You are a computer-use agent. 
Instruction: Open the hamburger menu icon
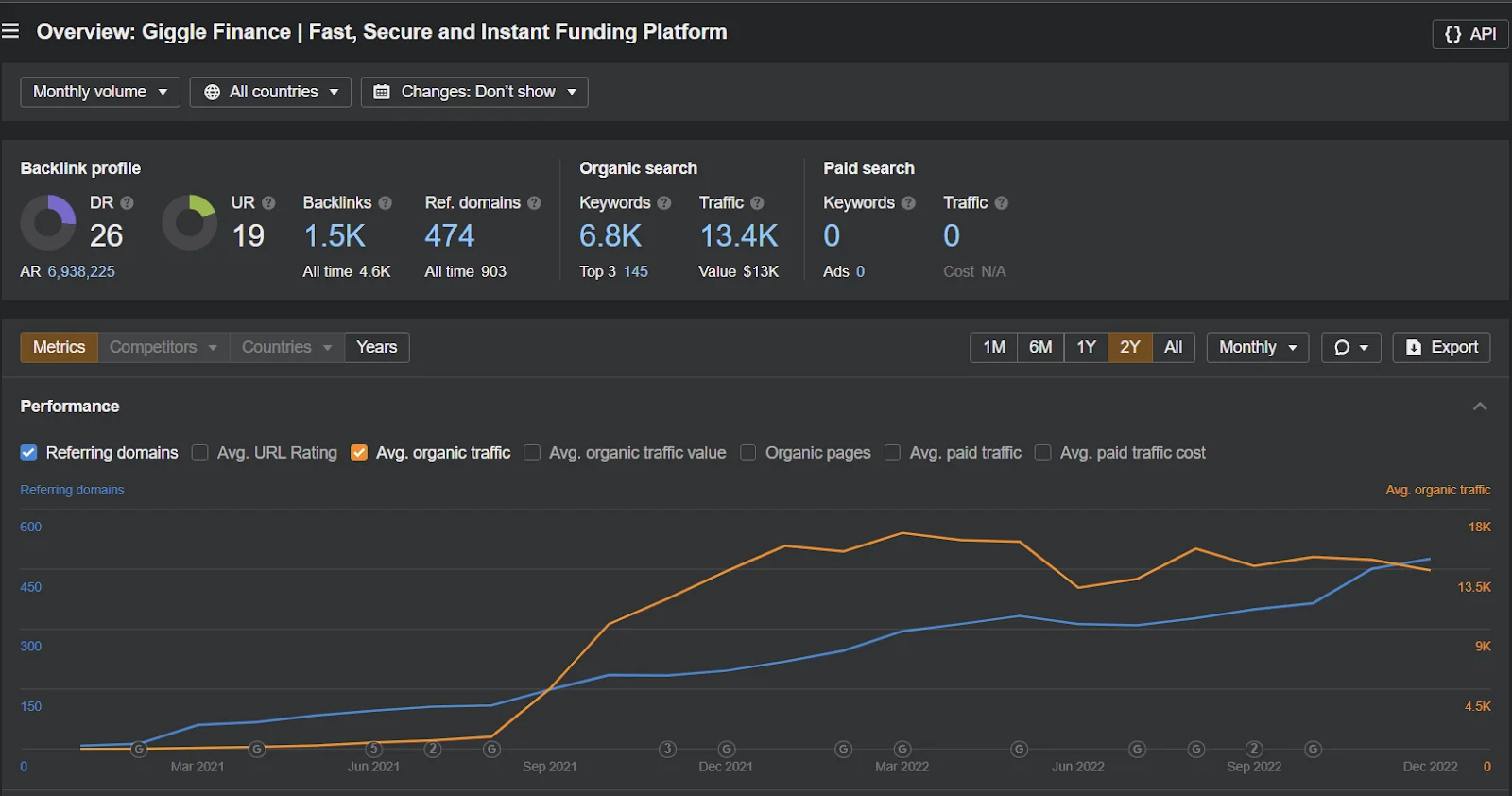pos(10,31)
